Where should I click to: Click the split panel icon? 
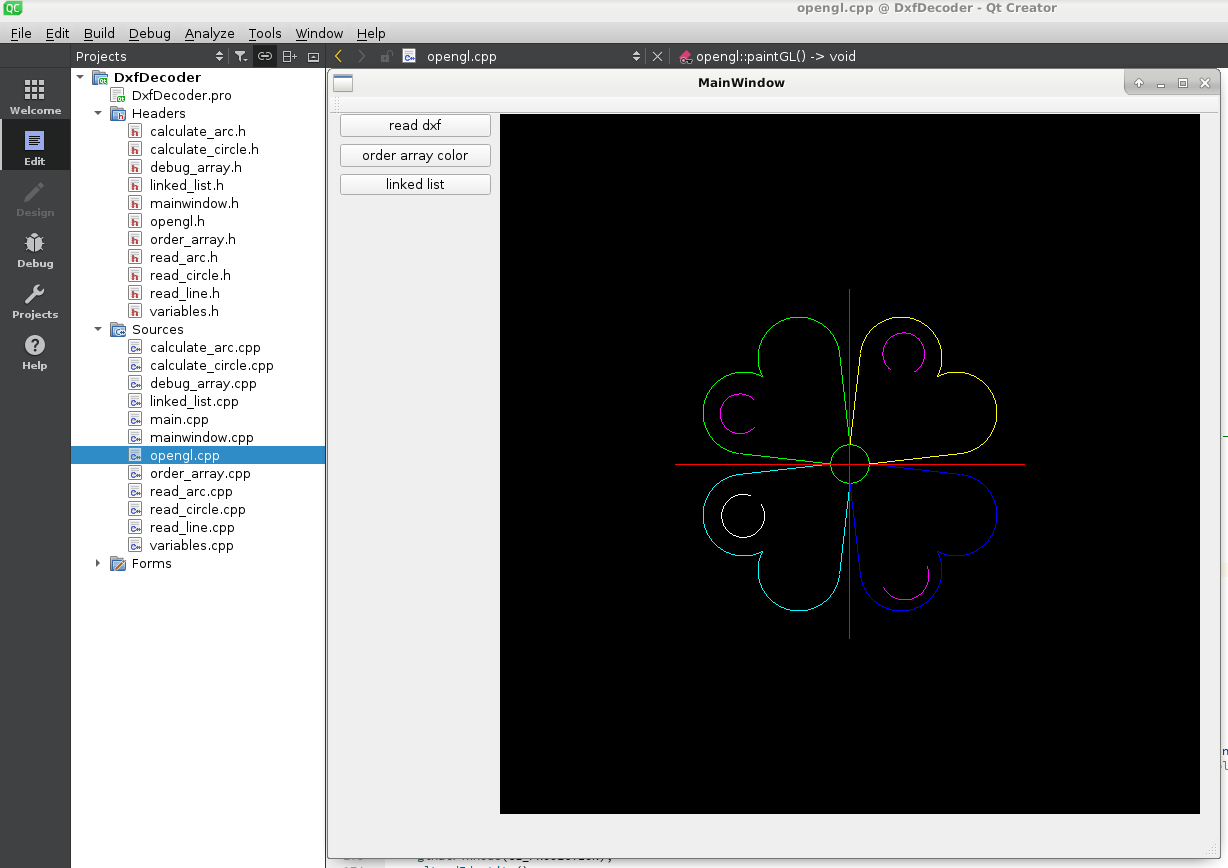[x=289, y=57]
